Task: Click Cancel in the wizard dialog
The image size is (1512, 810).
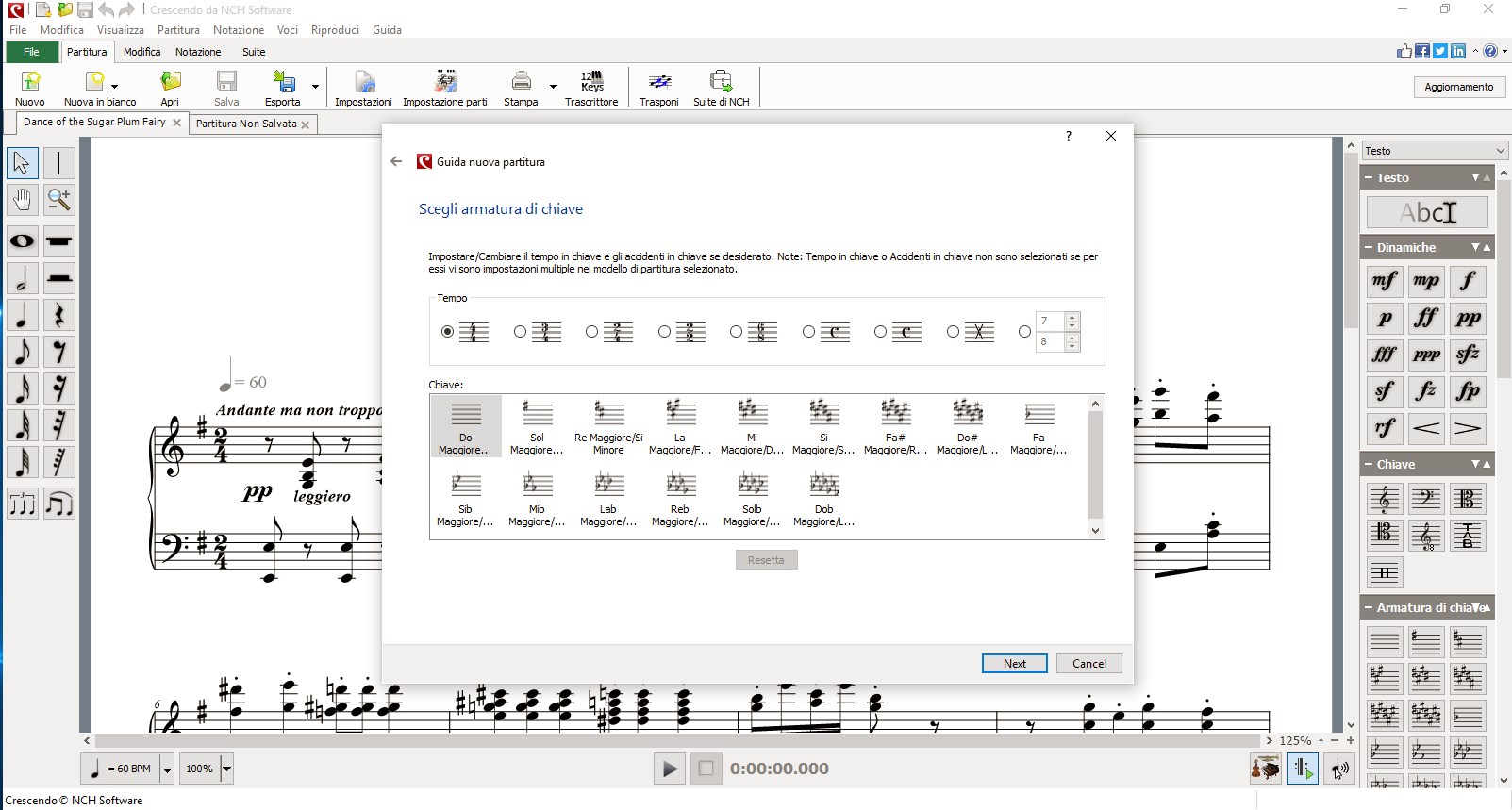Action: pos(1089,664)
